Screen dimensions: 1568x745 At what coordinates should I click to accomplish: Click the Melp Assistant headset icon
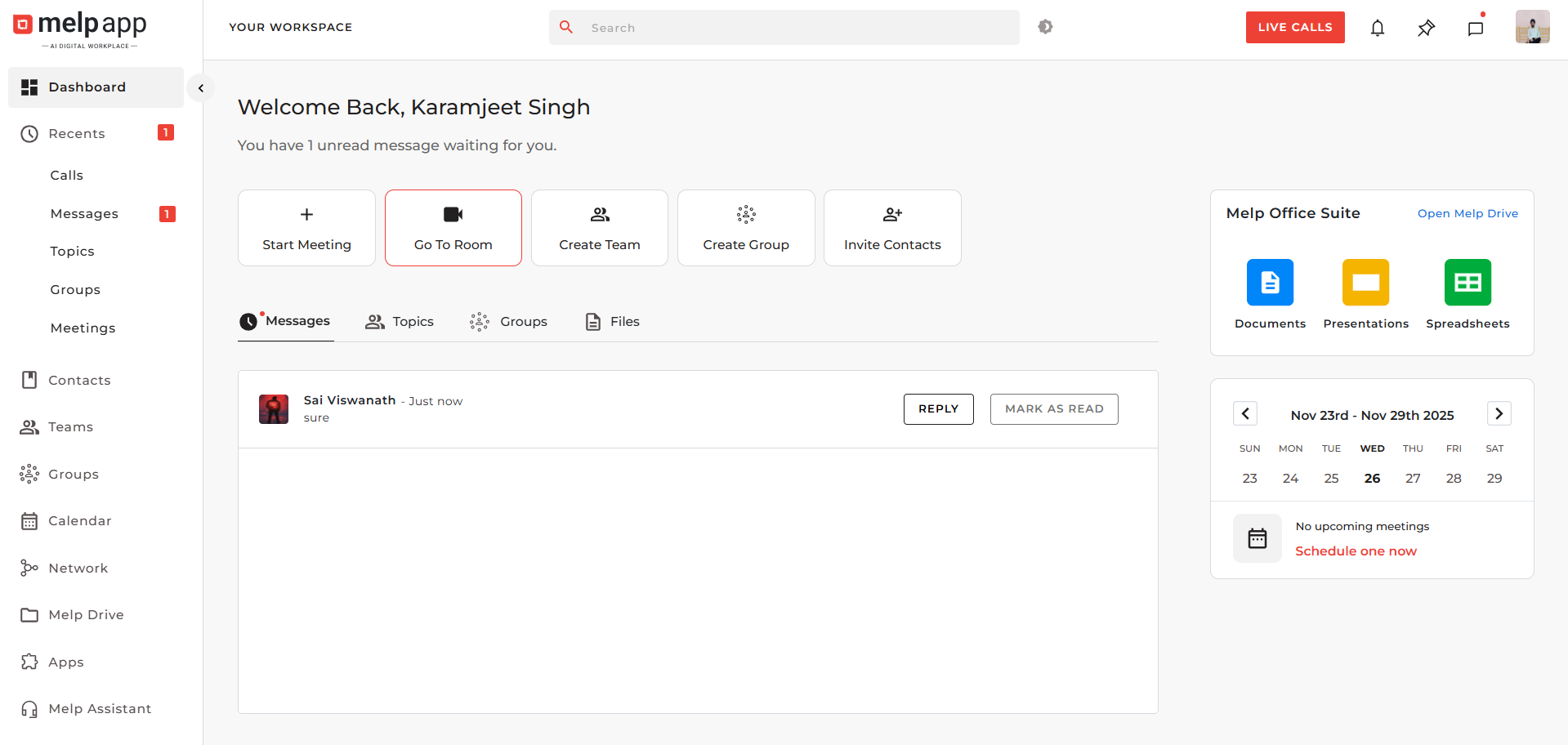tap(29, 709)
